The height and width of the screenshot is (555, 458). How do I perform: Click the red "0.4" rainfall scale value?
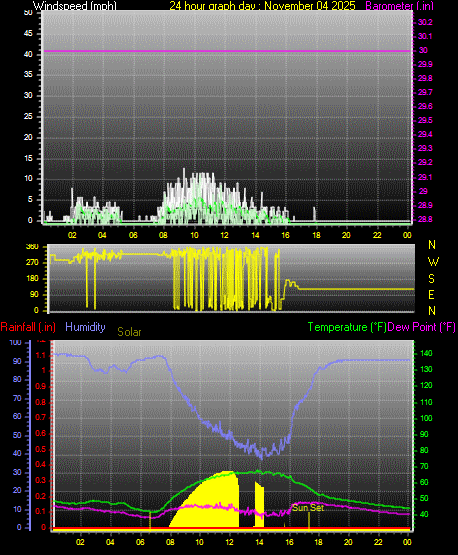click(x=41, y=465)
